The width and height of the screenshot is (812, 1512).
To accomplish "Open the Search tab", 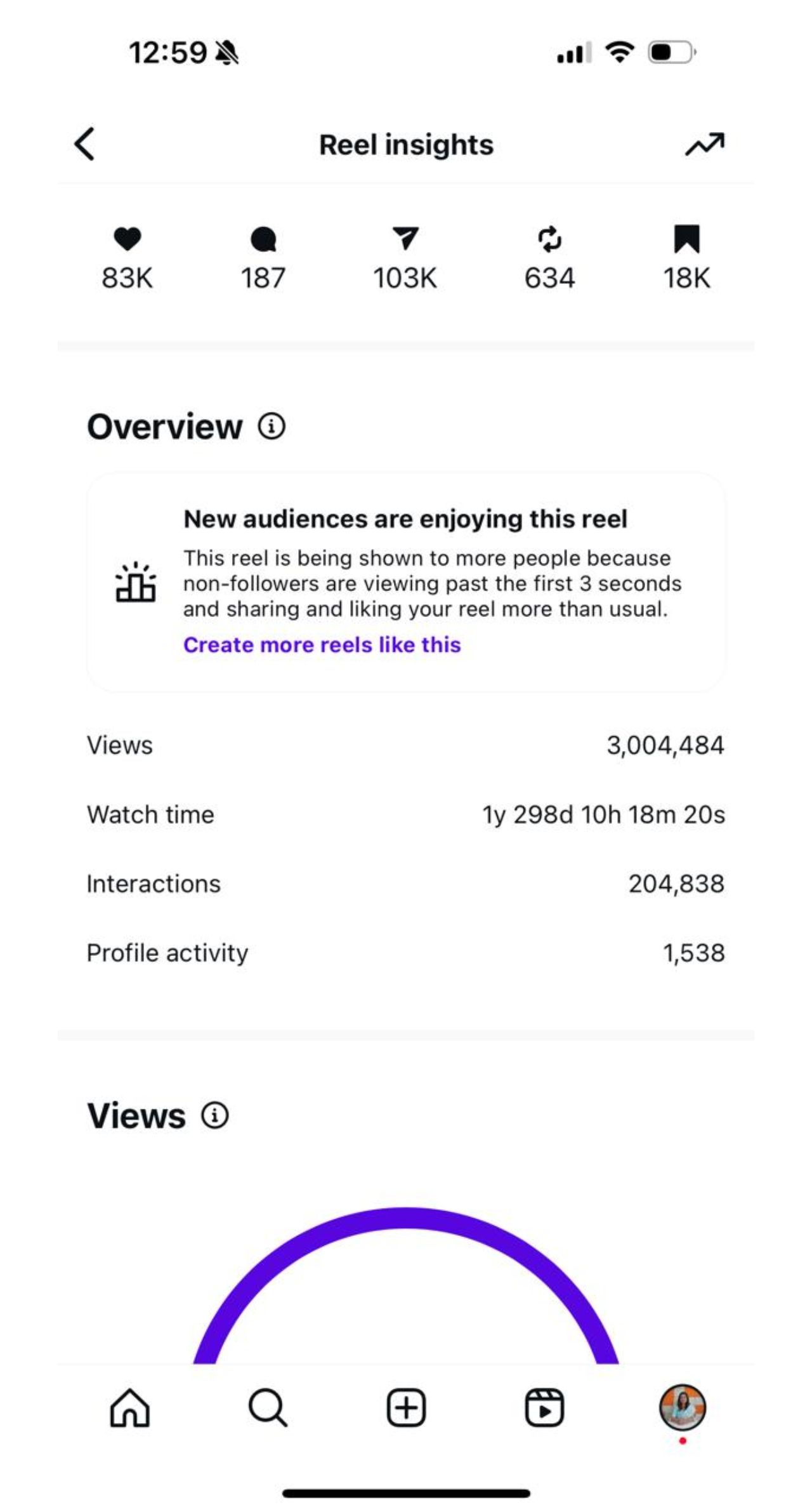I will pos(268,1408).
